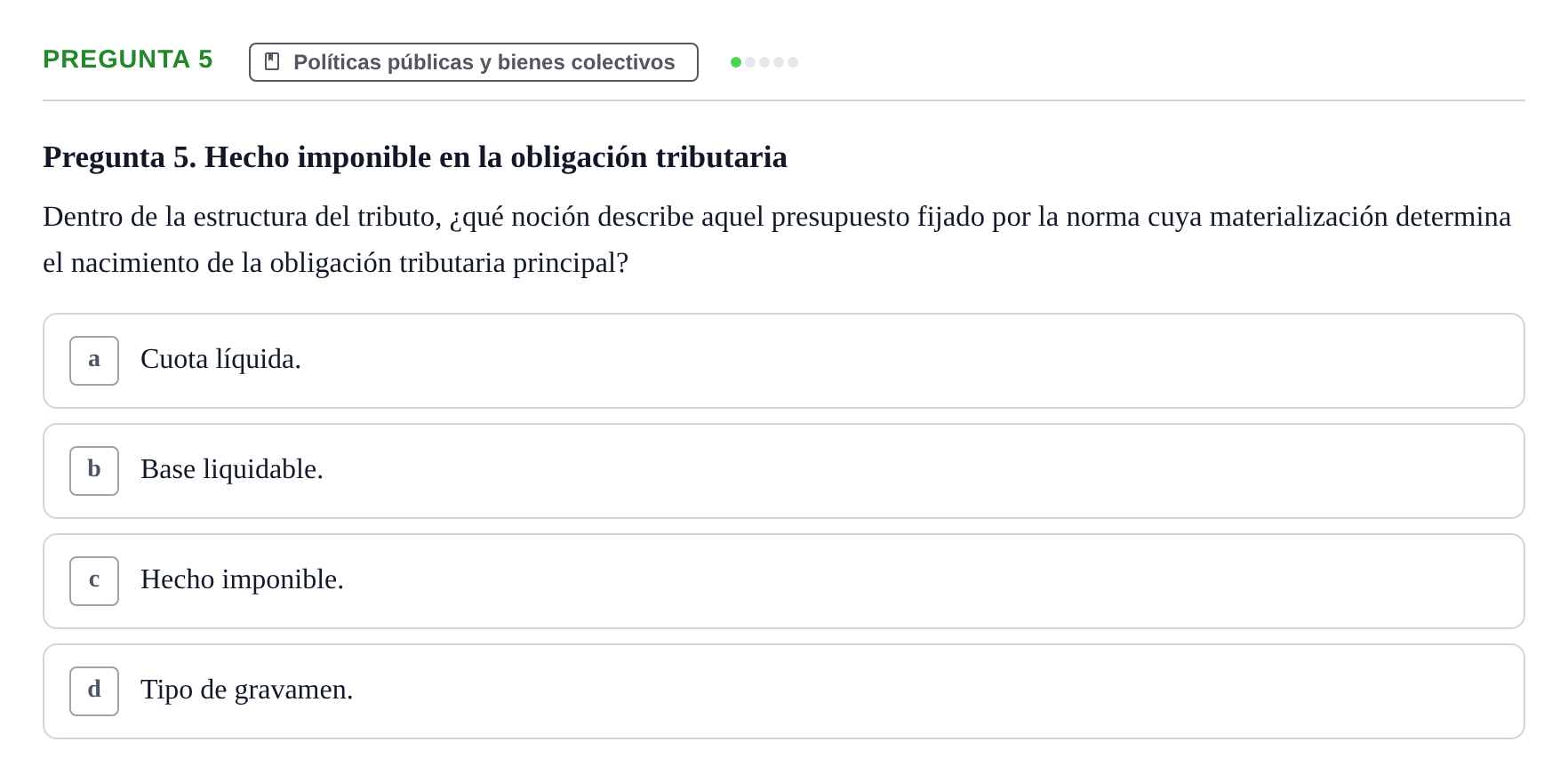Select option b: Base liquidable
Viewport: 1568px width, 782px height.
point(783,471)
